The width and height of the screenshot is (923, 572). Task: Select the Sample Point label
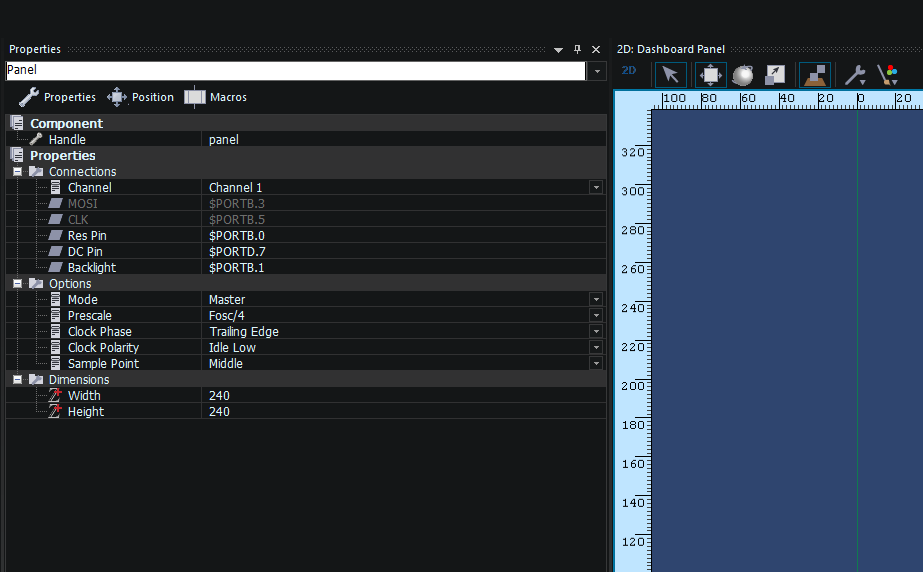pos(103,364)
